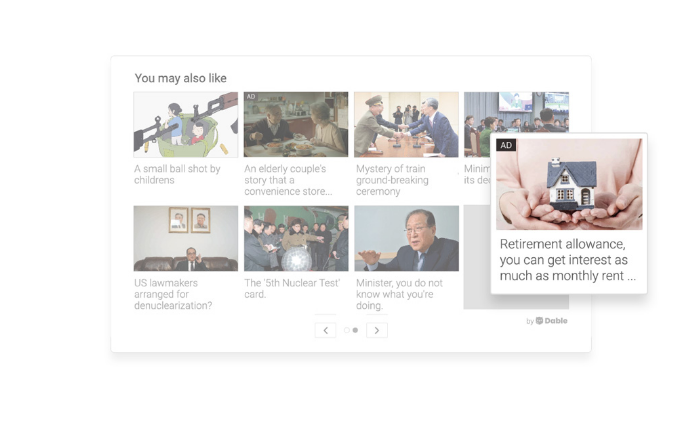Open 'A small ball shot by childrens' headline
Screen dimensions: 696x429
[x=177, y=175]
